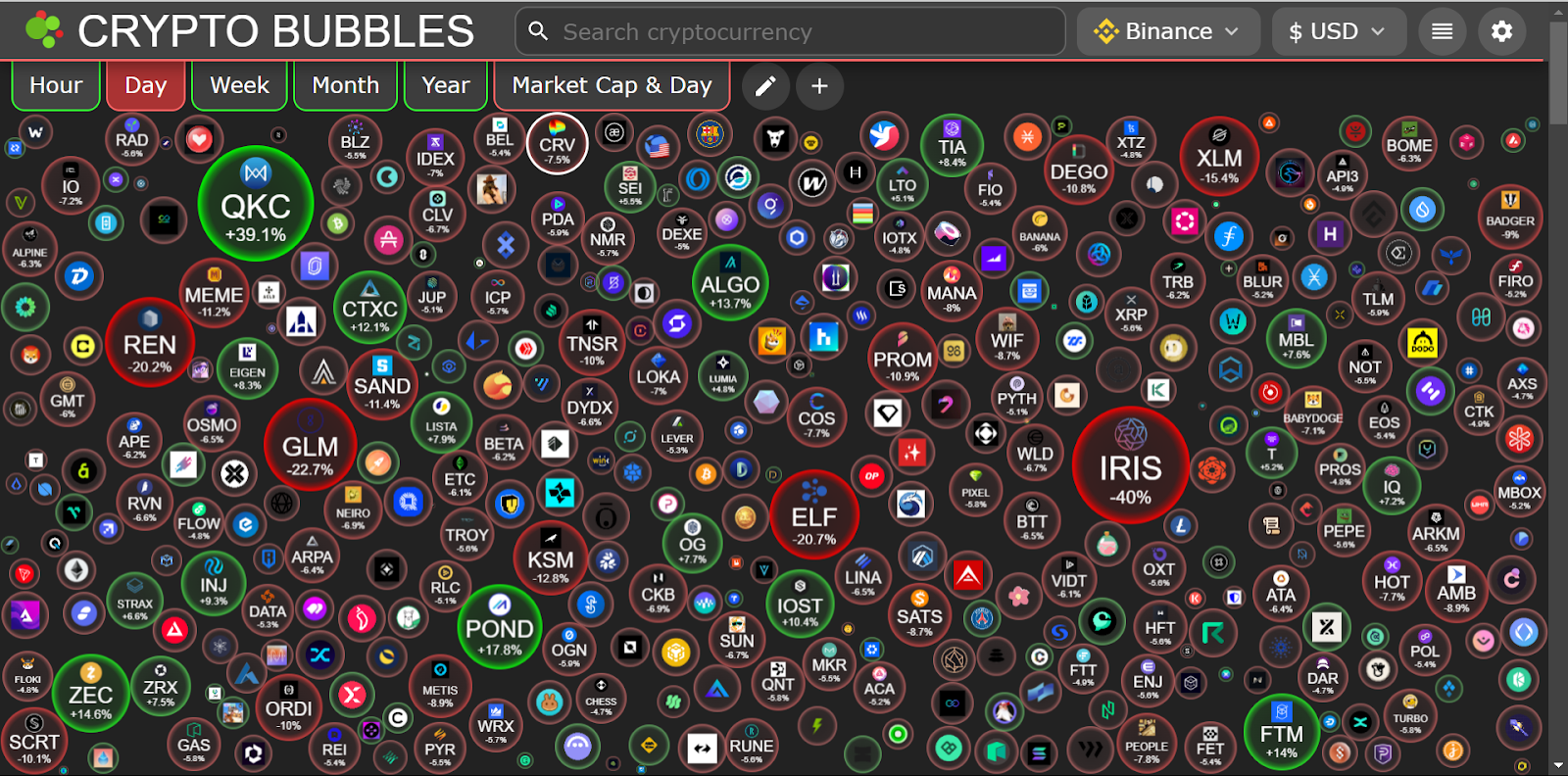Select the CRV -7.5% bubble
This screenshot has height=776, width=1568.
(558, 143)
